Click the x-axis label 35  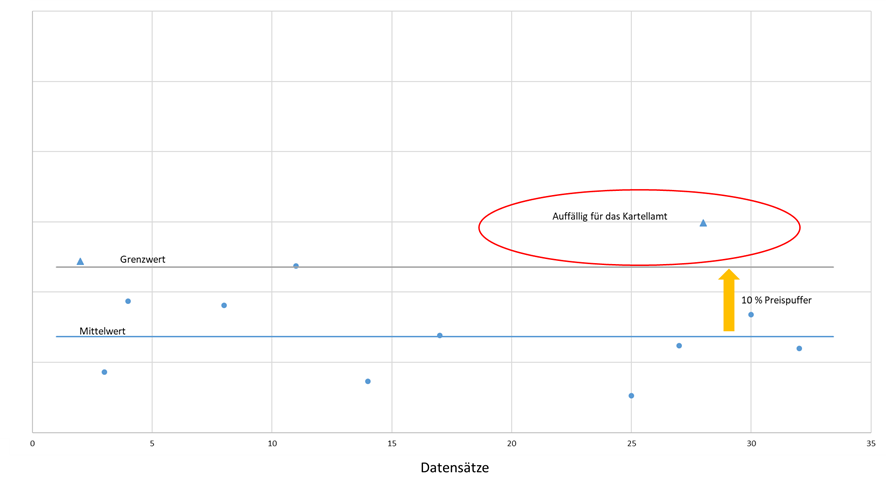(x=870, y=443)
